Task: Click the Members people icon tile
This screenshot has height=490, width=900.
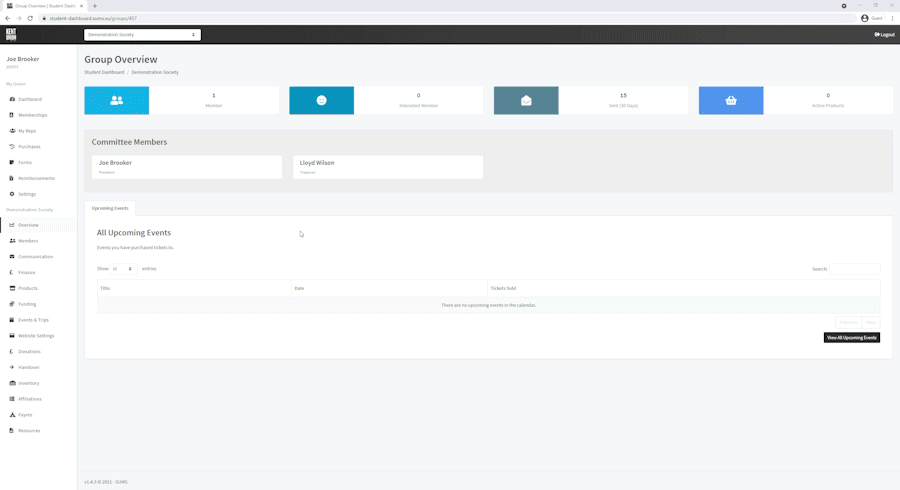Action: [117, 100]
